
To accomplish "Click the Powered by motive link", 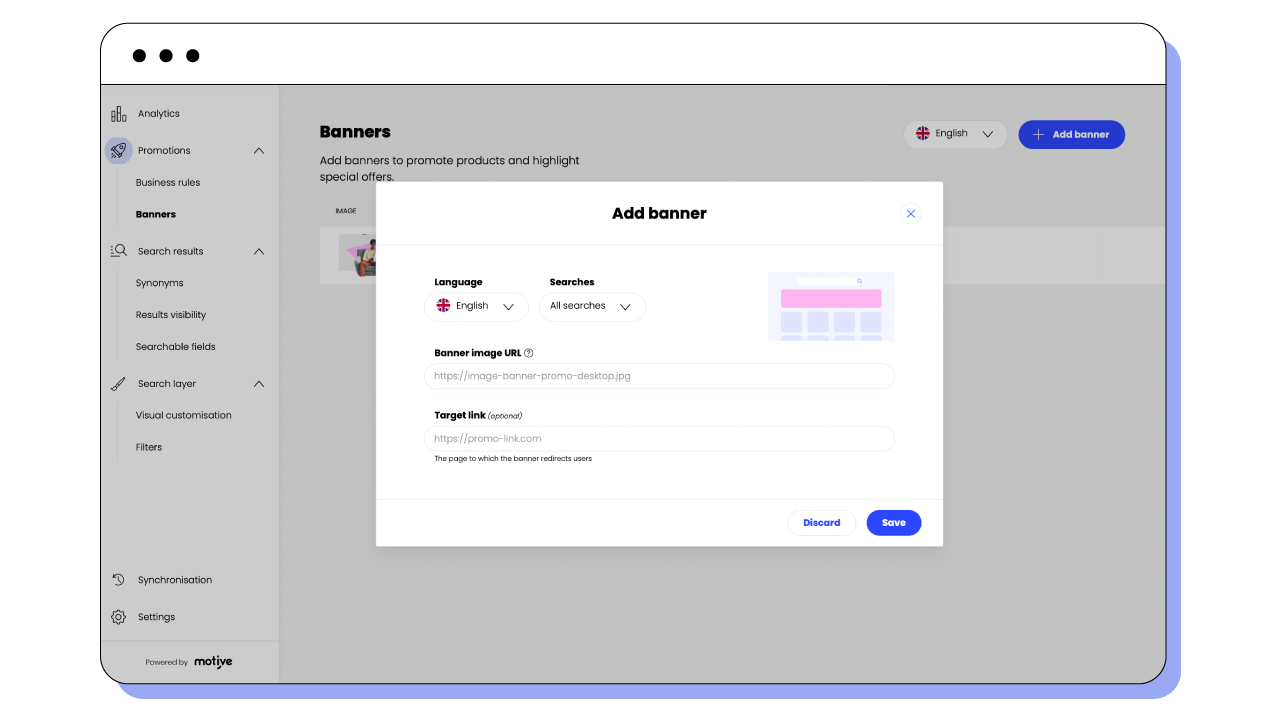I will tap(190, 661).
